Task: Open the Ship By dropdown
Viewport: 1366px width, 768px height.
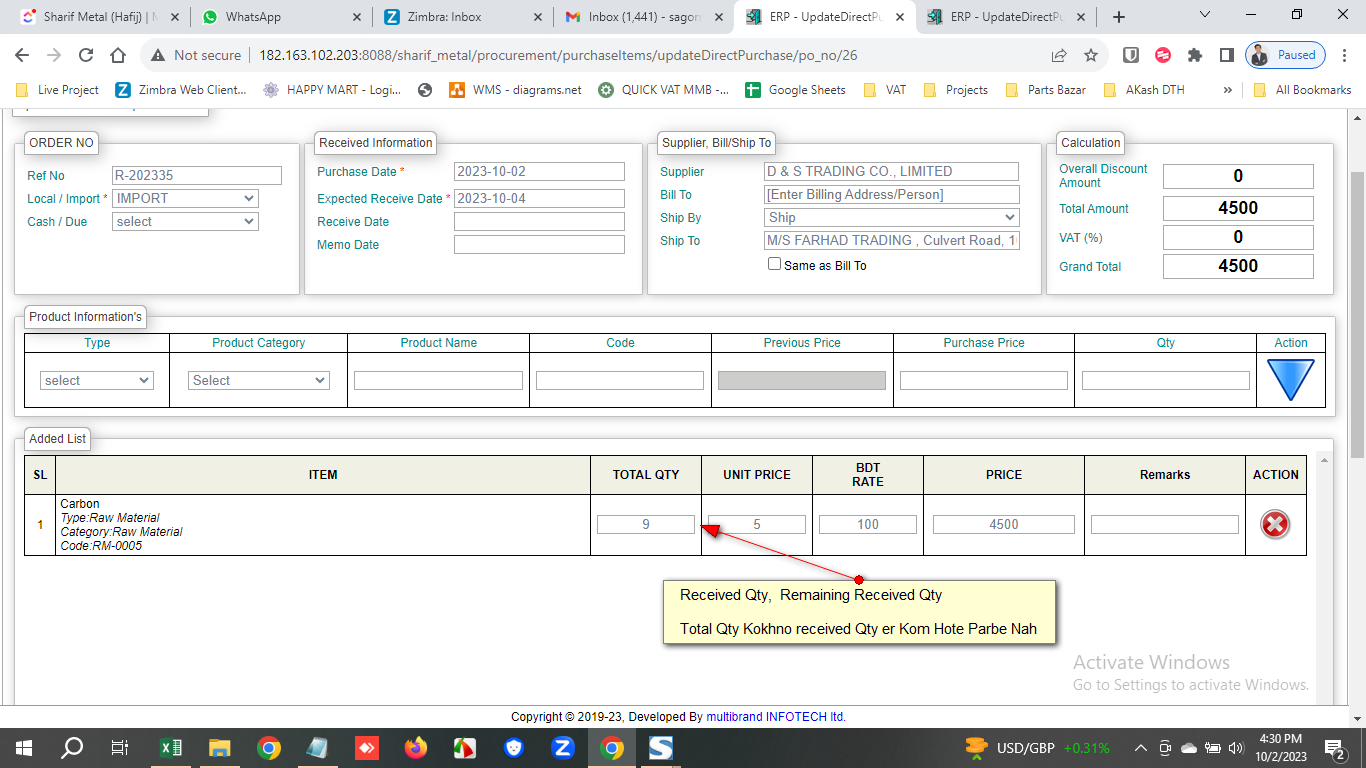Action: [x=891, y=217]
